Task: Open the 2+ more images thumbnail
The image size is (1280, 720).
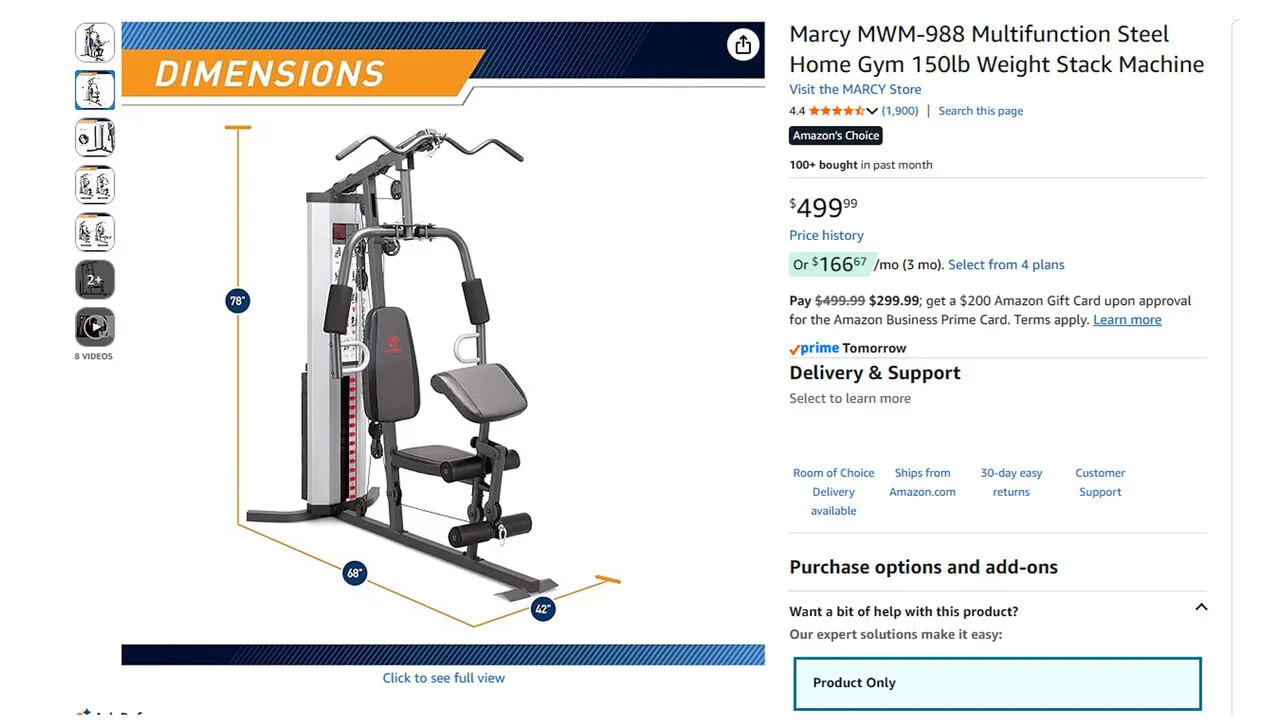Action: click(95, 280)
